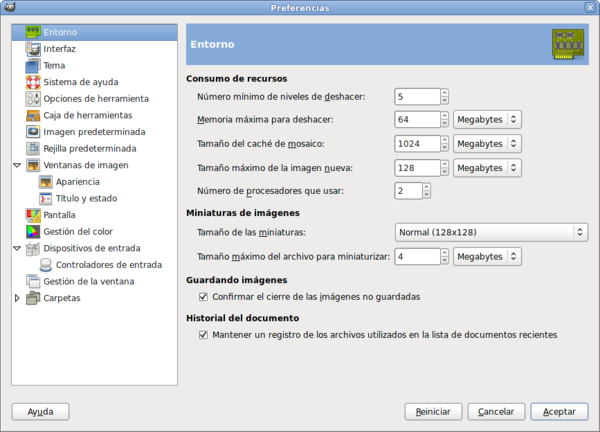Click the Pantalla icon in sidebar
Image resolution: width=600 pixels, height=432 pixels.
coord(33,215)
